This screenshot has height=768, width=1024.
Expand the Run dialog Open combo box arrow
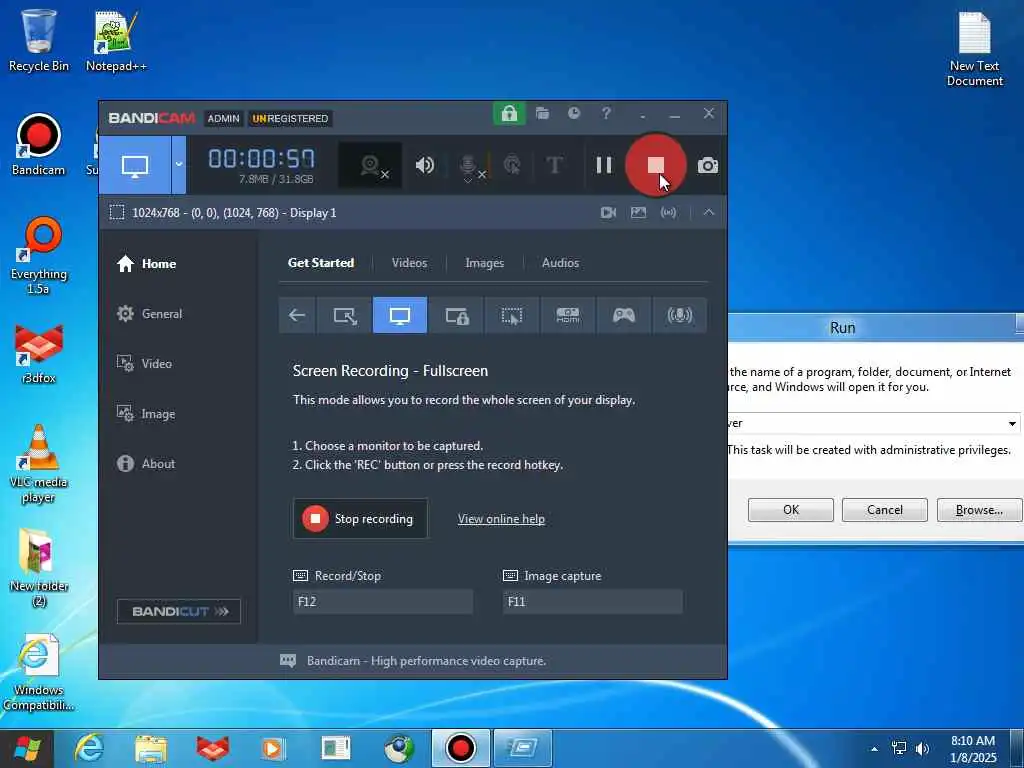point(1012,423)
